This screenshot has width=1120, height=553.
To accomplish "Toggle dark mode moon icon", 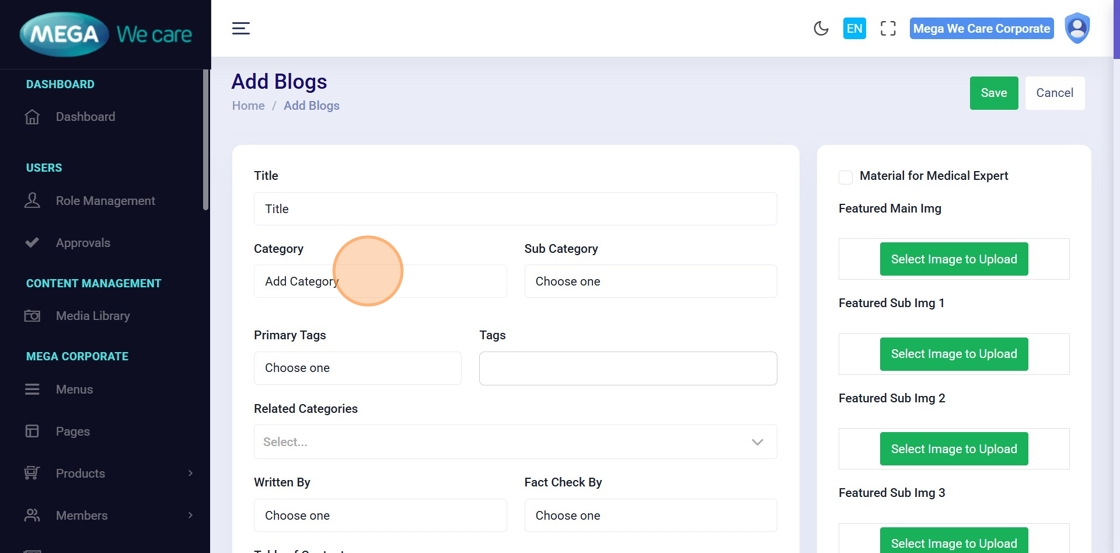I will (x=821, y=29).
